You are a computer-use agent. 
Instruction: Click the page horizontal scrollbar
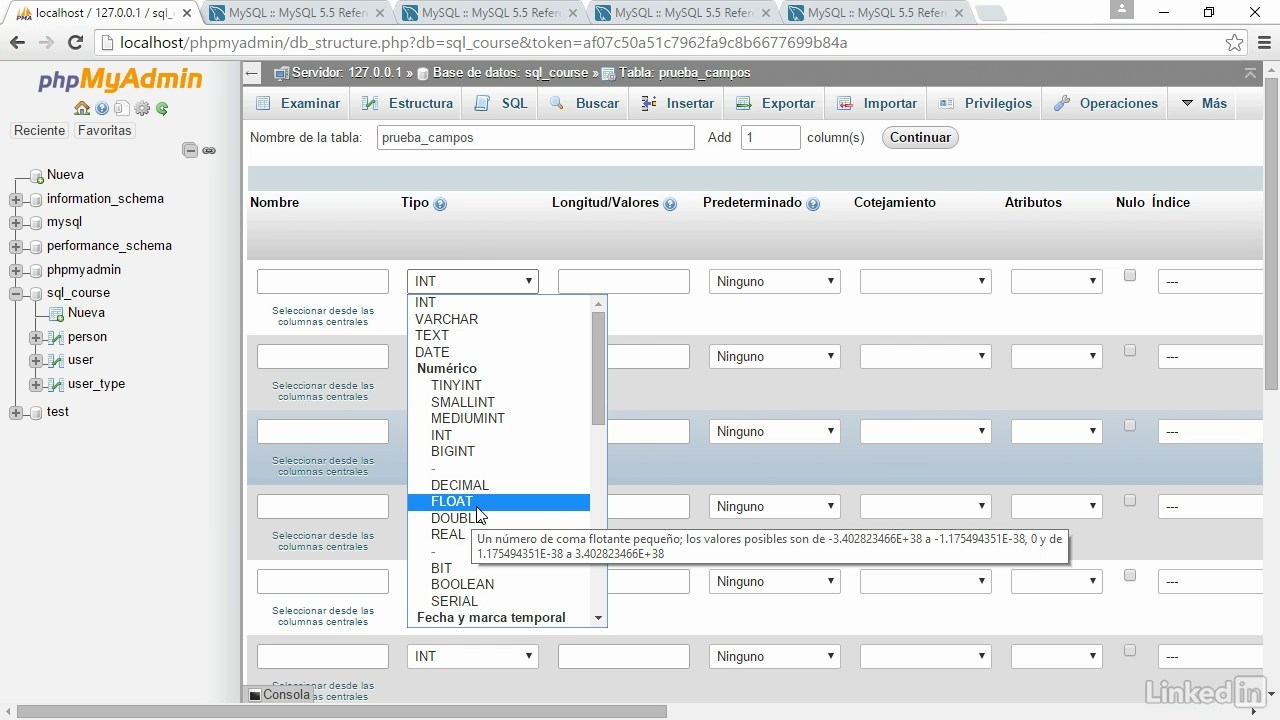coord(342,712)
